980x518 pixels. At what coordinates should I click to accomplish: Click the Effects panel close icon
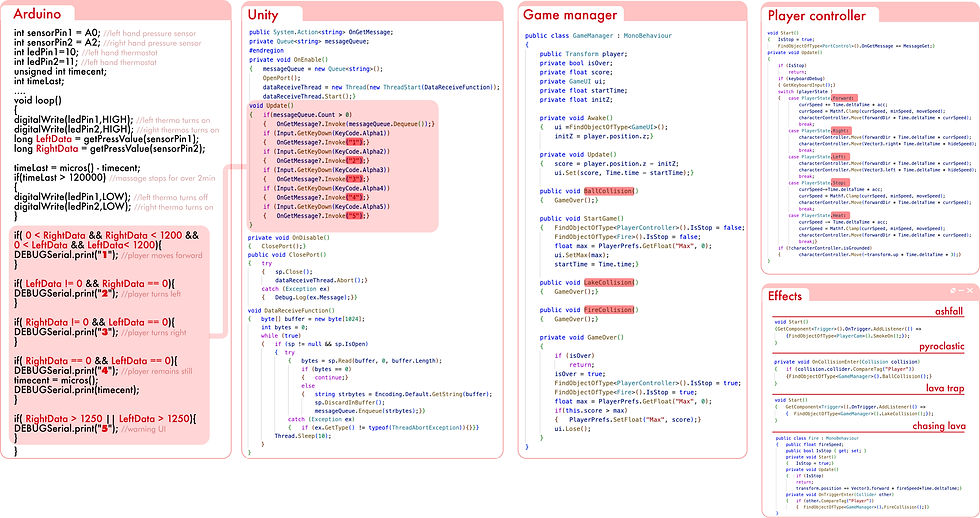tap(970, 291)
